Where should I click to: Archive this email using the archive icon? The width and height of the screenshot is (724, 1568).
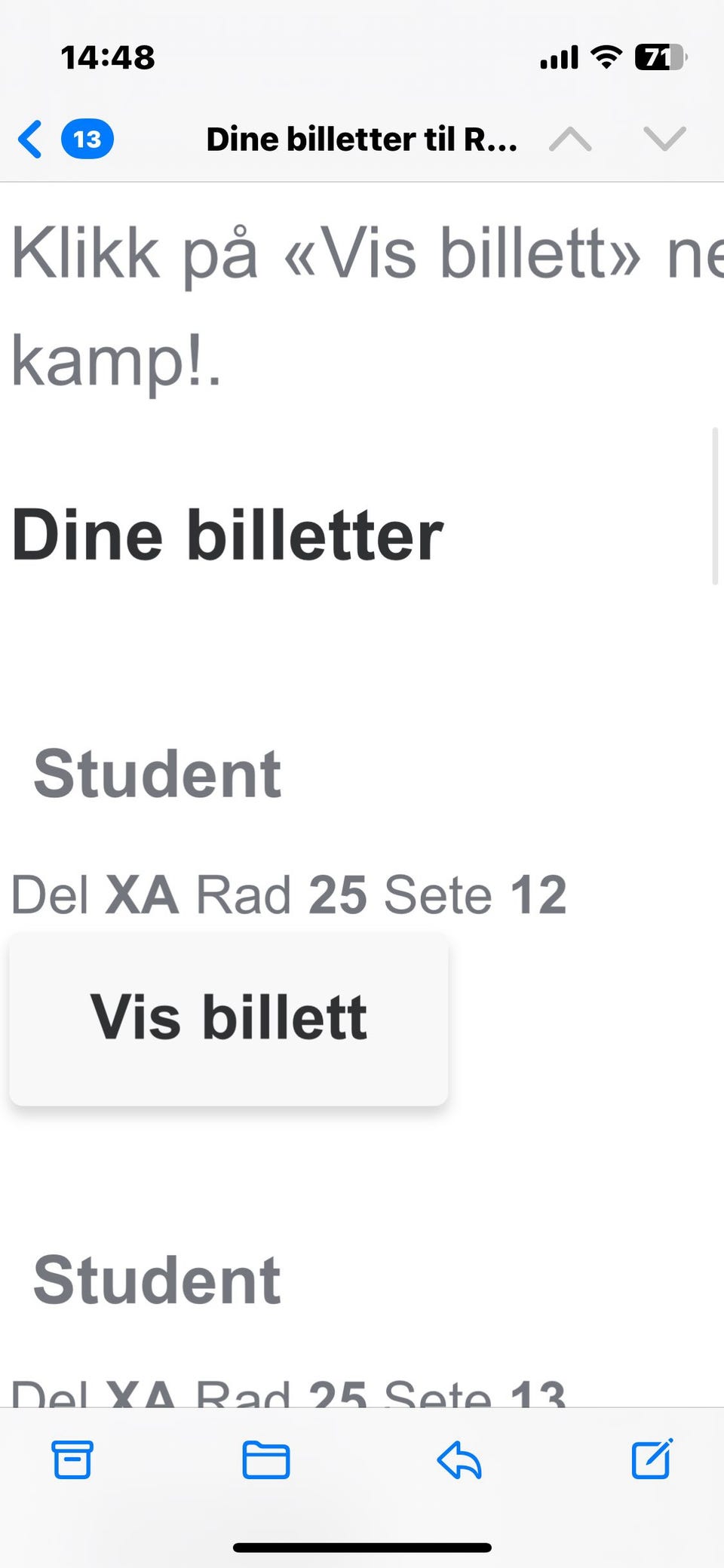click(x=72, y=1459)
